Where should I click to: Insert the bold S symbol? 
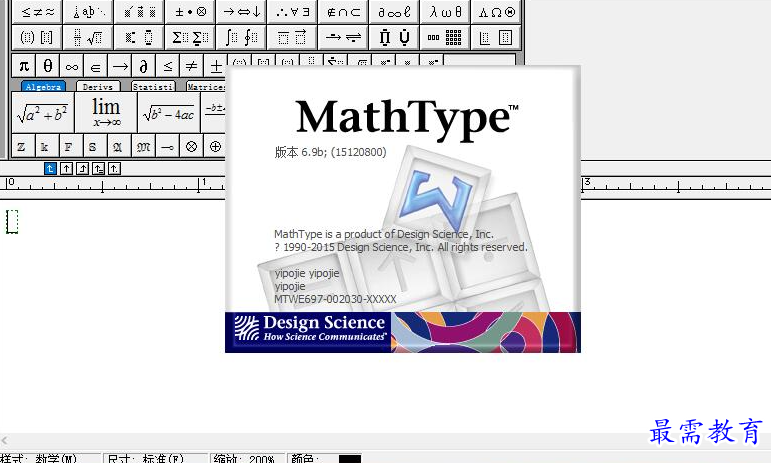click(x=93, y=146)
